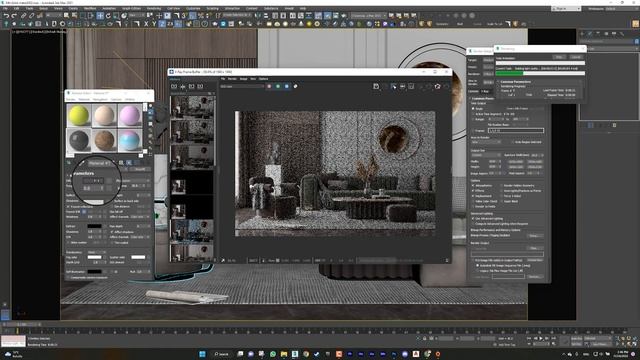The image size is (640, 360).
Task: Open Output Size preset dropdown
Action: [486, 156]
